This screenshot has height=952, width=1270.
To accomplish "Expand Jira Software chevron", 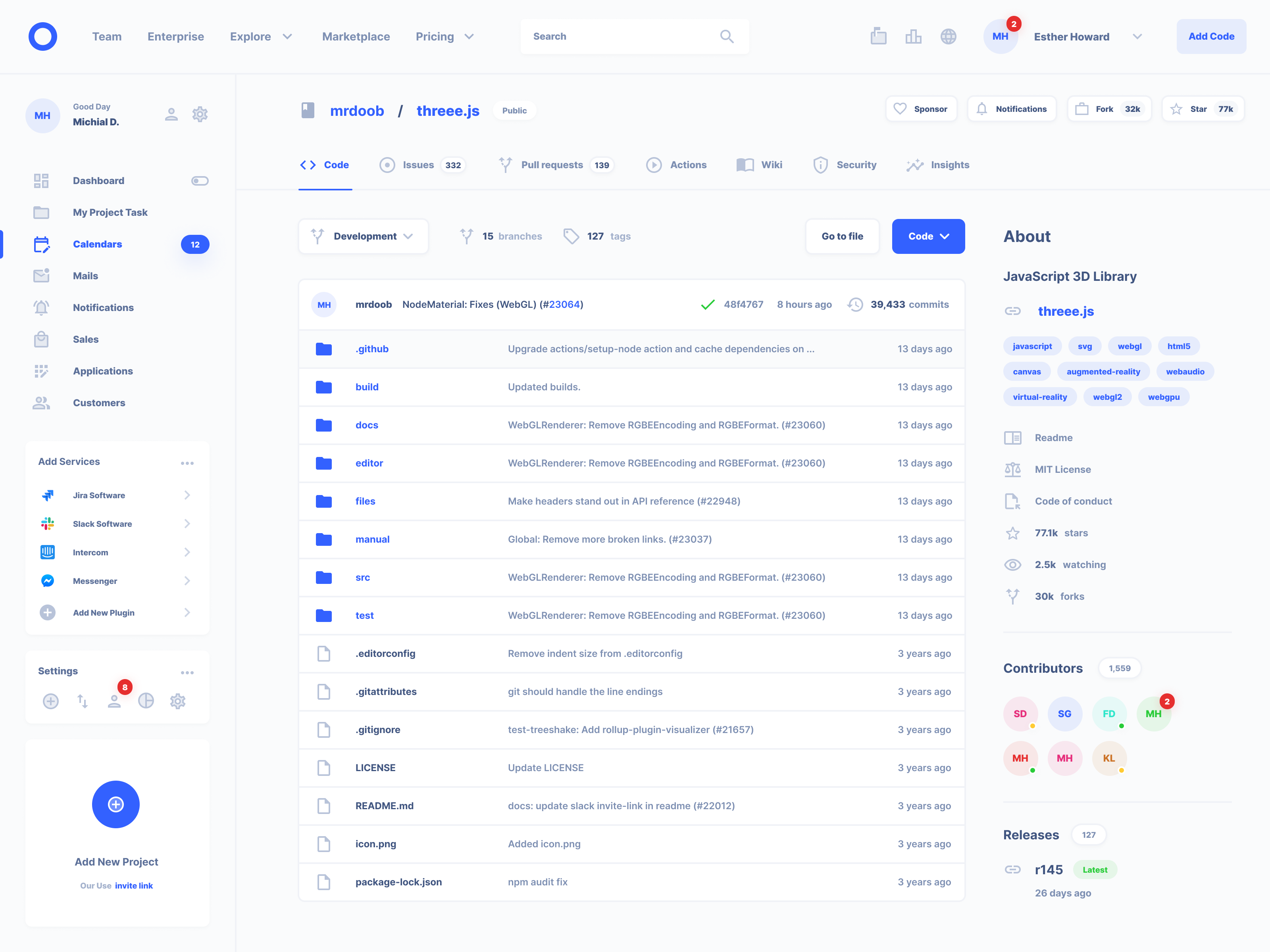I will click(187, 495).
